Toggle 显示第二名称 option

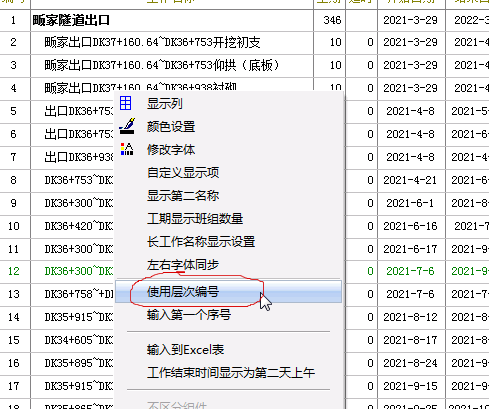click(x=229, y=195)
